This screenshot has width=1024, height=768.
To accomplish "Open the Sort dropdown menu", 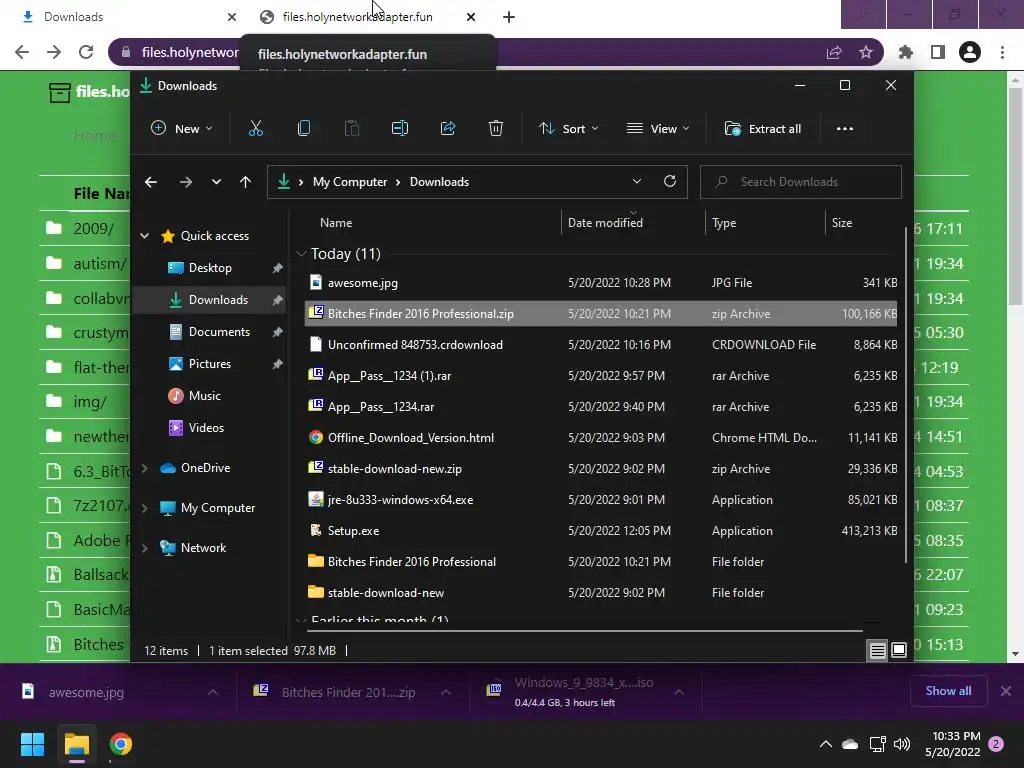I will [568, 129].
